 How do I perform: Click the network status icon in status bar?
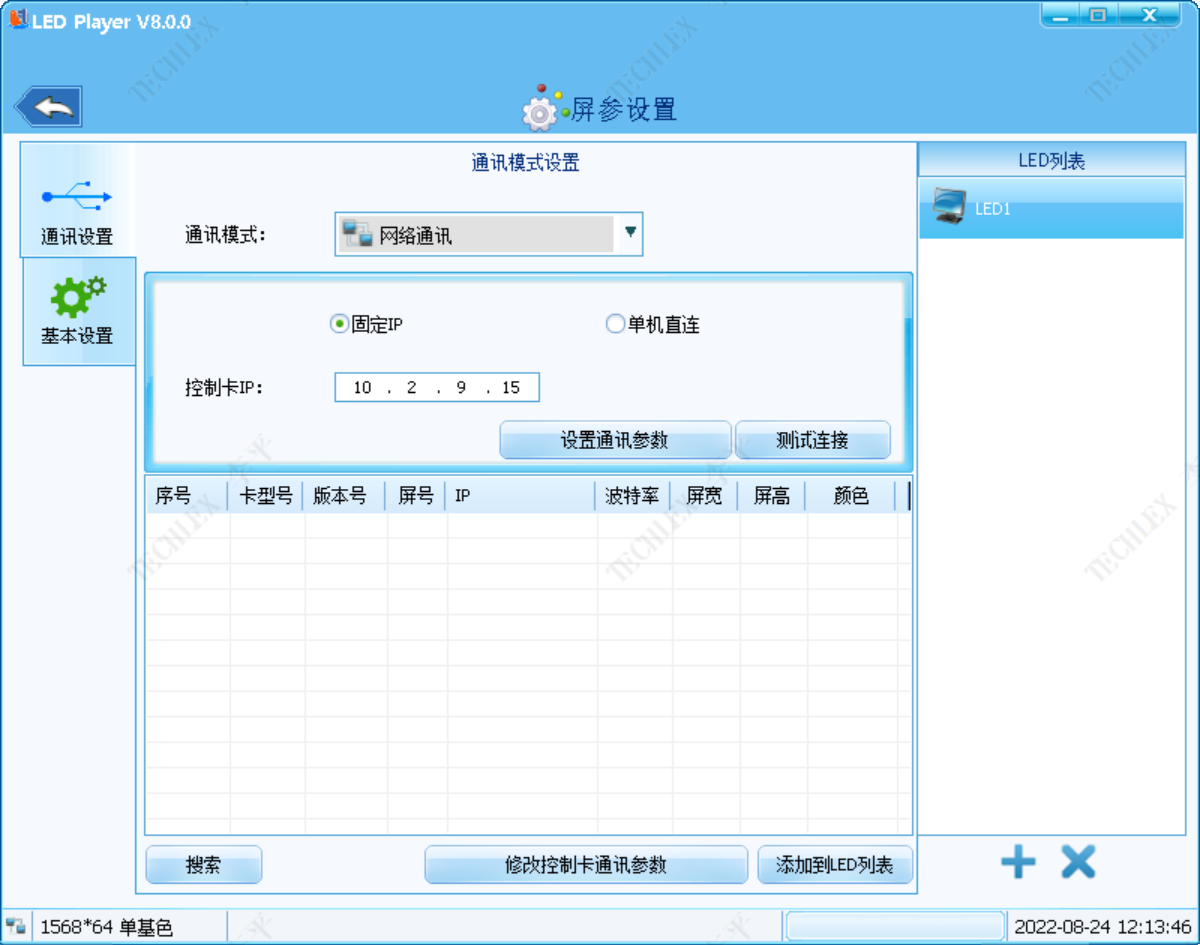point(16,927)
